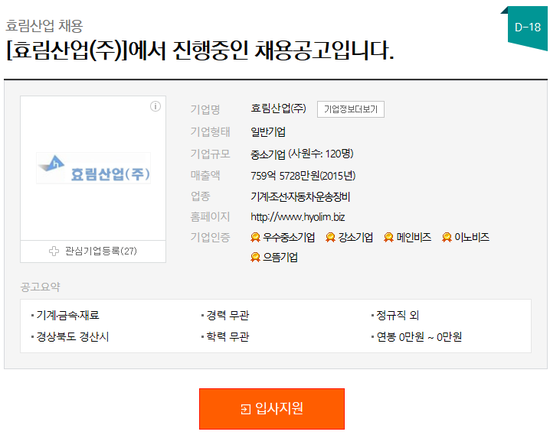Add company via 관심기업등록(27)

pyautogui.click(x=93, y=251)
